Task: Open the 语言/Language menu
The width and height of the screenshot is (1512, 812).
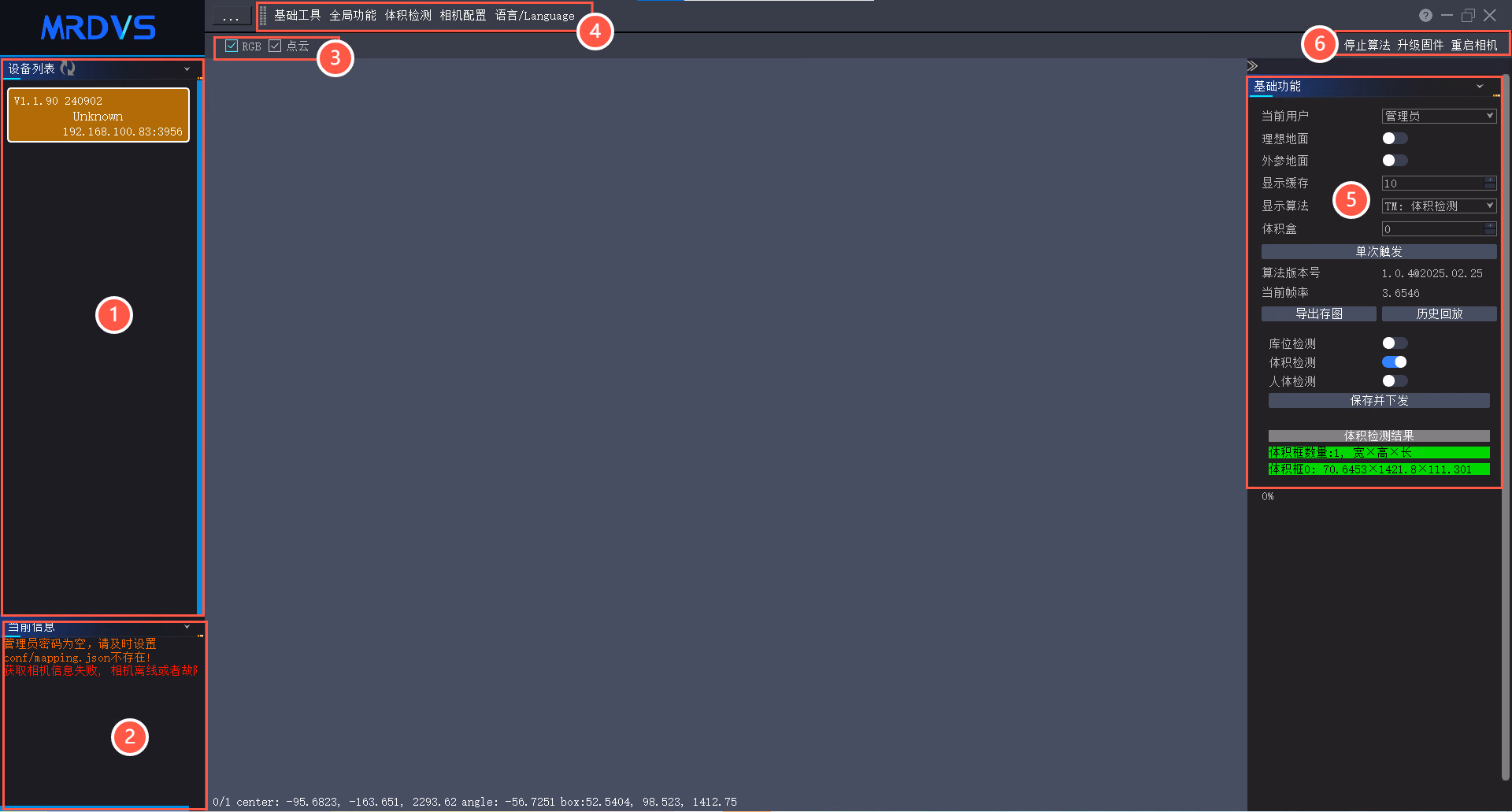Action: [535, 16]
